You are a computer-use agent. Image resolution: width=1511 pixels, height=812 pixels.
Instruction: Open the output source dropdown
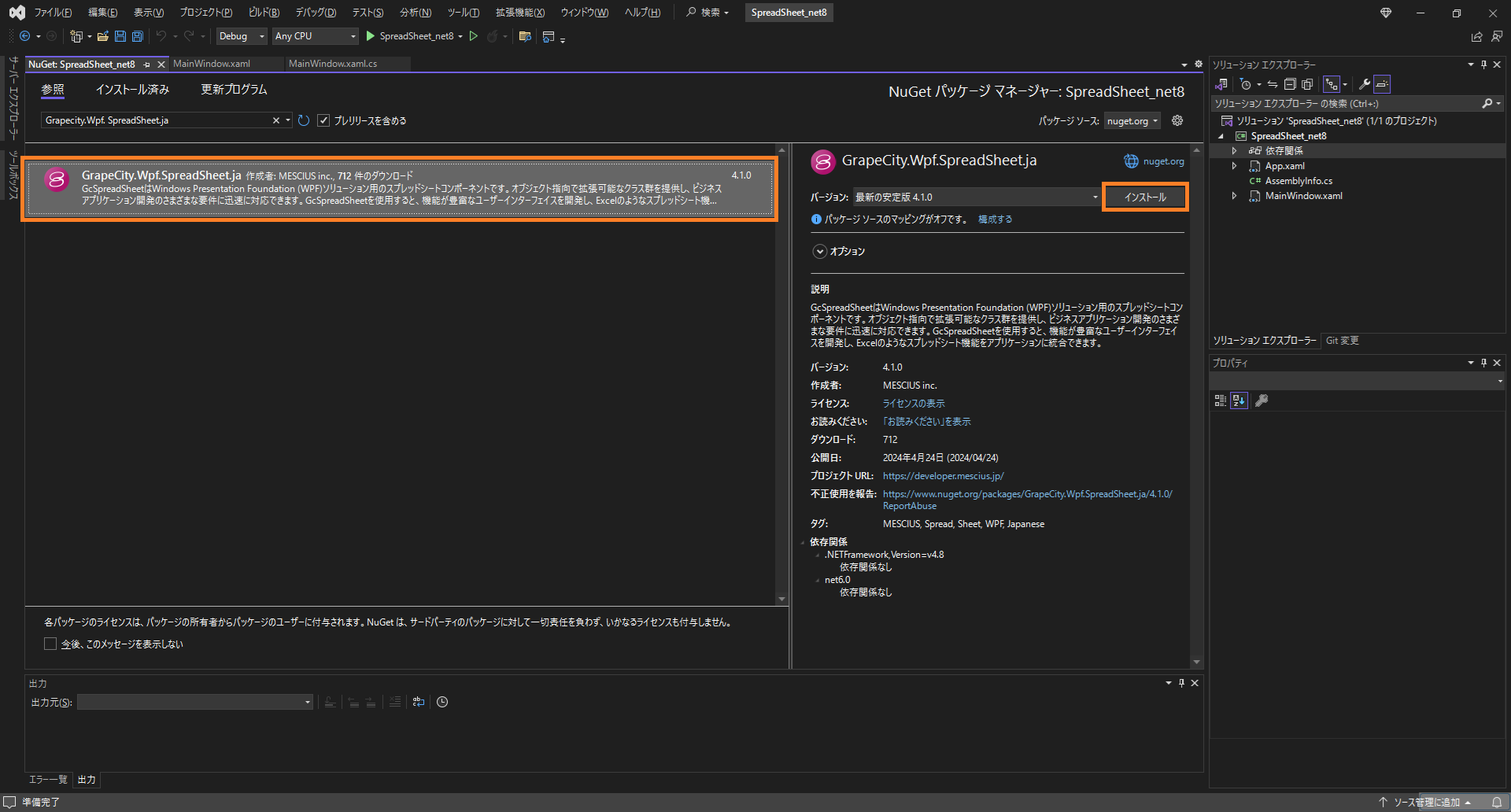click(x=195, y=702)
